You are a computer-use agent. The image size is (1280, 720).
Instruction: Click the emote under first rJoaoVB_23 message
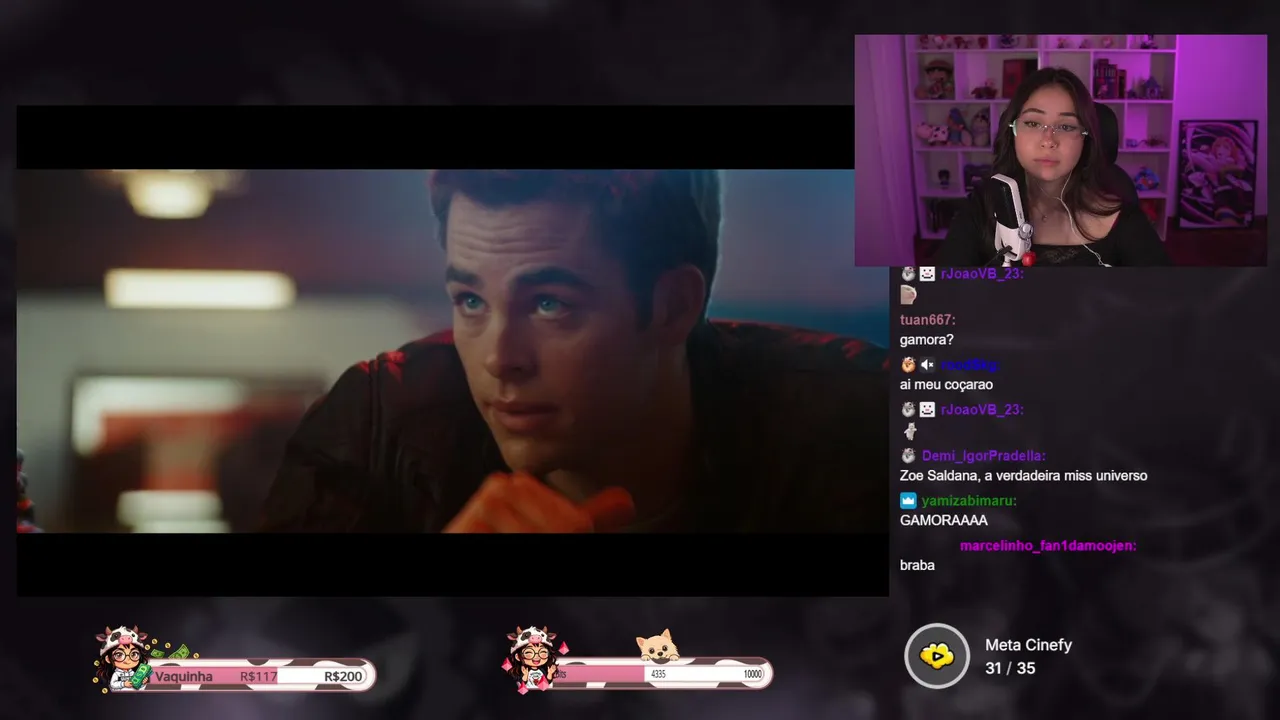[908, 295]
